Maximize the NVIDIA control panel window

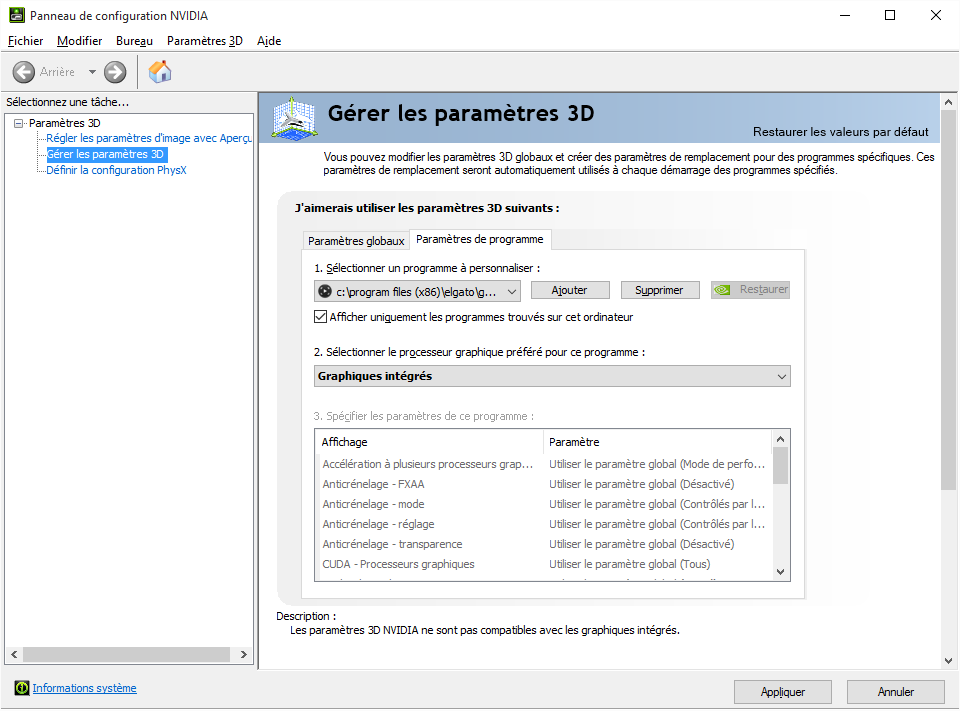(x=890, y=15)
